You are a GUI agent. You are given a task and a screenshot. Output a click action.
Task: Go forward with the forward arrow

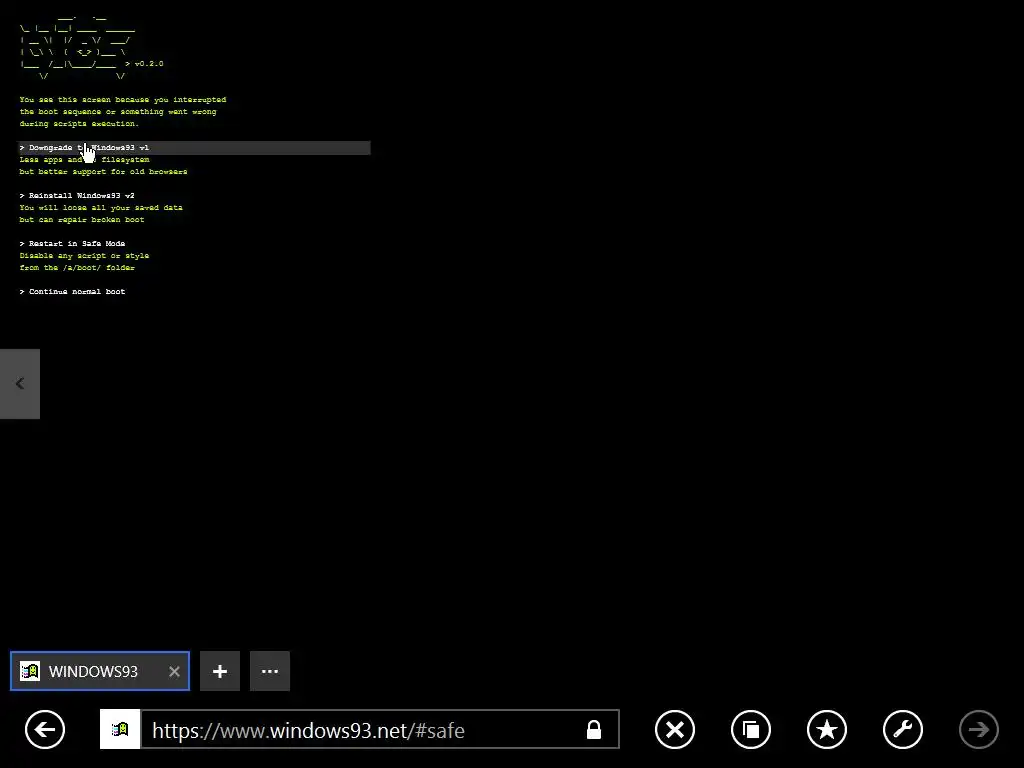(x=978, y=729)
